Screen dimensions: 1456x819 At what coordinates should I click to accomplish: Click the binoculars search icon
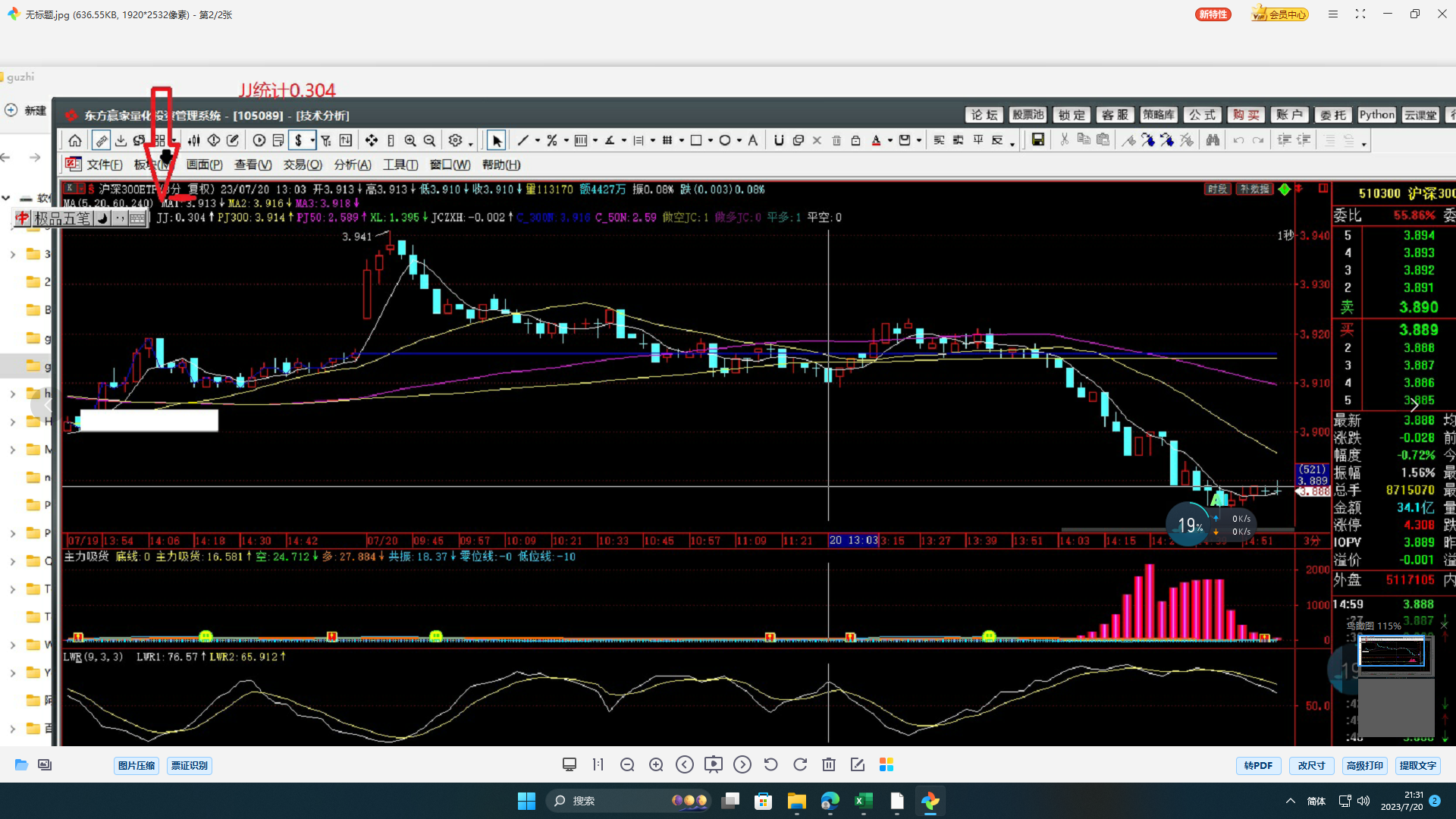click(1213, 140)
